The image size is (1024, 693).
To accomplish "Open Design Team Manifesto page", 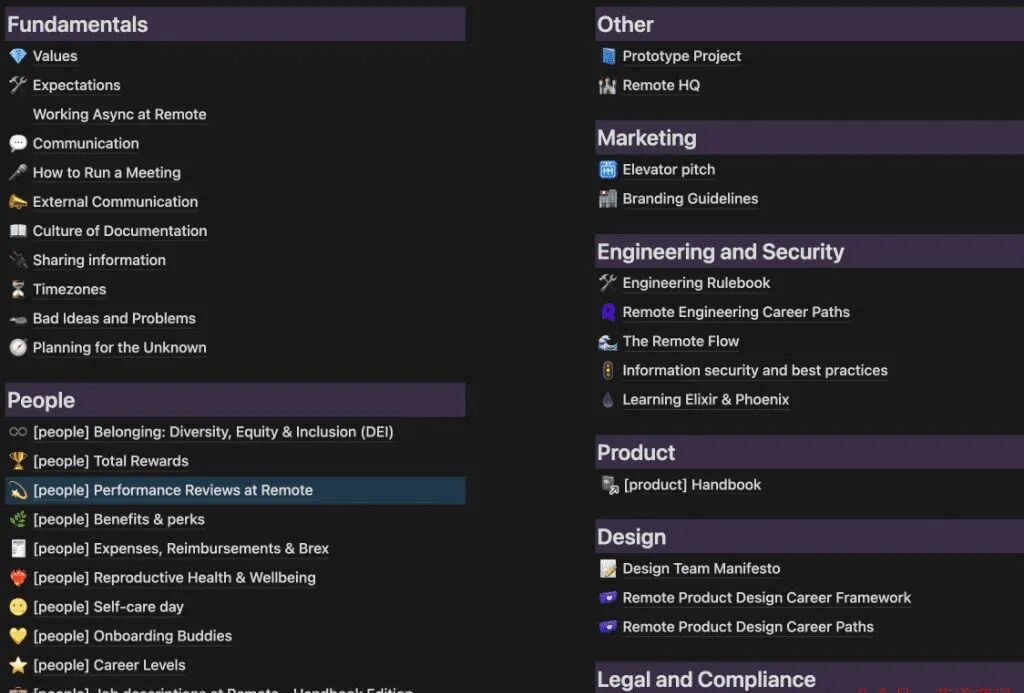I will pos(701,569).
